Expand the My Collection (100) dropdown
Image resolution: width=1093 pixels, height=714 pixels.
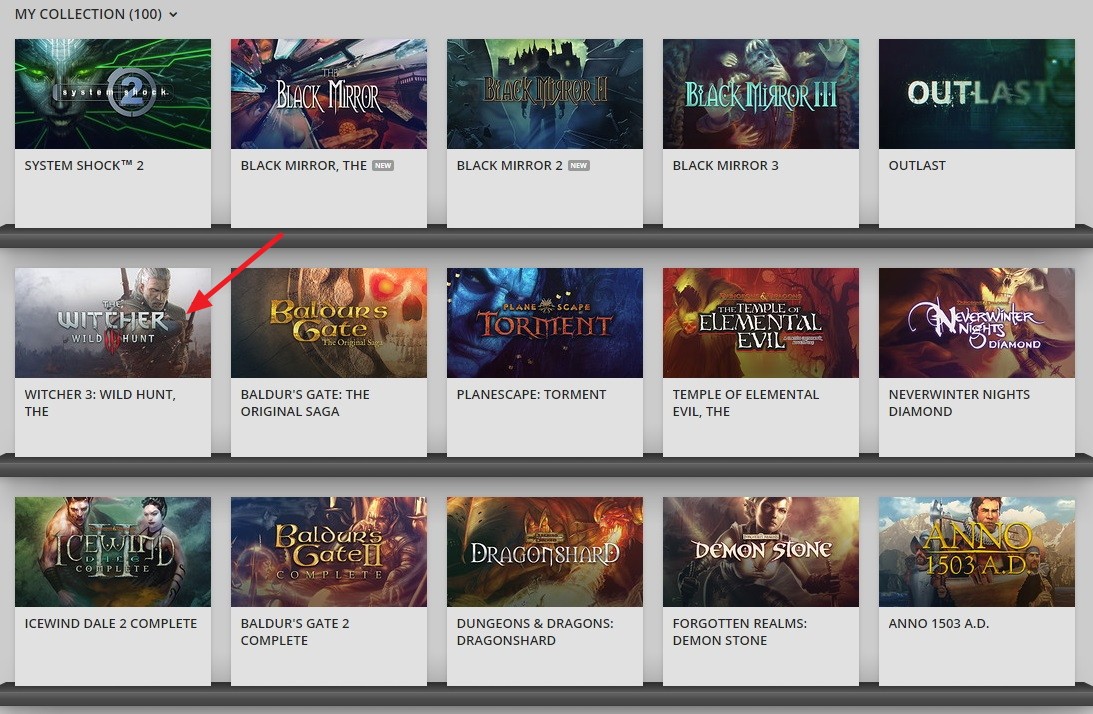click(95, 14)
